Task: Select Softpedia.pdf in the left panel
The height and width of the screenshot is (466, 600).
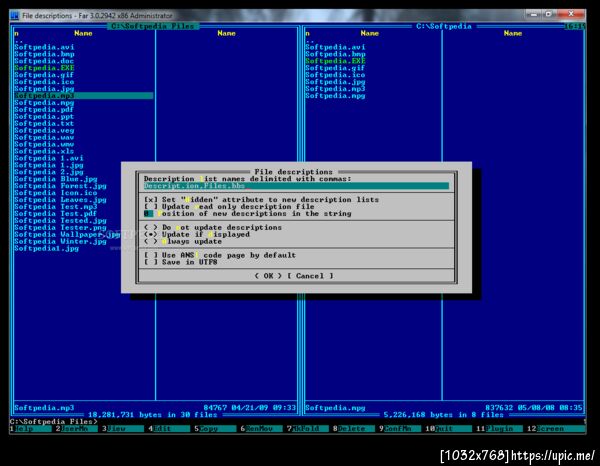Action: tap(44, 109)
